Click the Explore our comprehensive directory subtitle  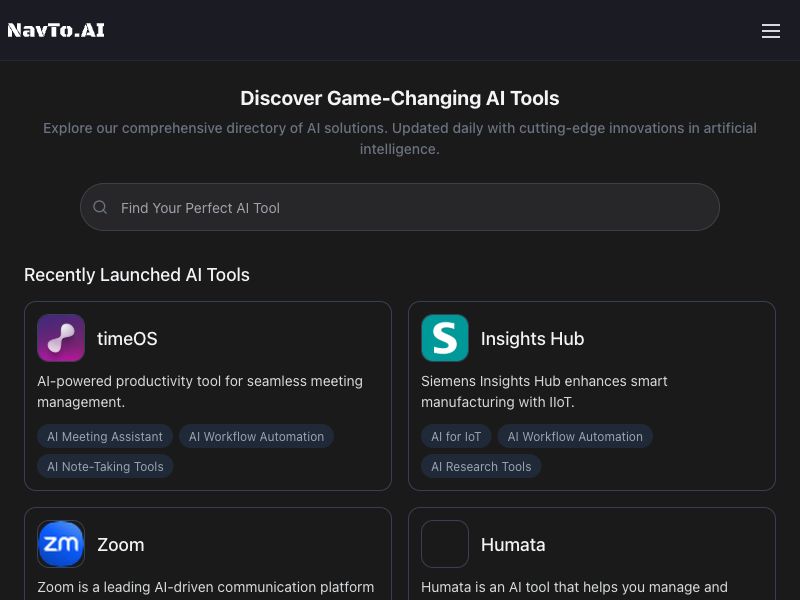tap(400, 138)
